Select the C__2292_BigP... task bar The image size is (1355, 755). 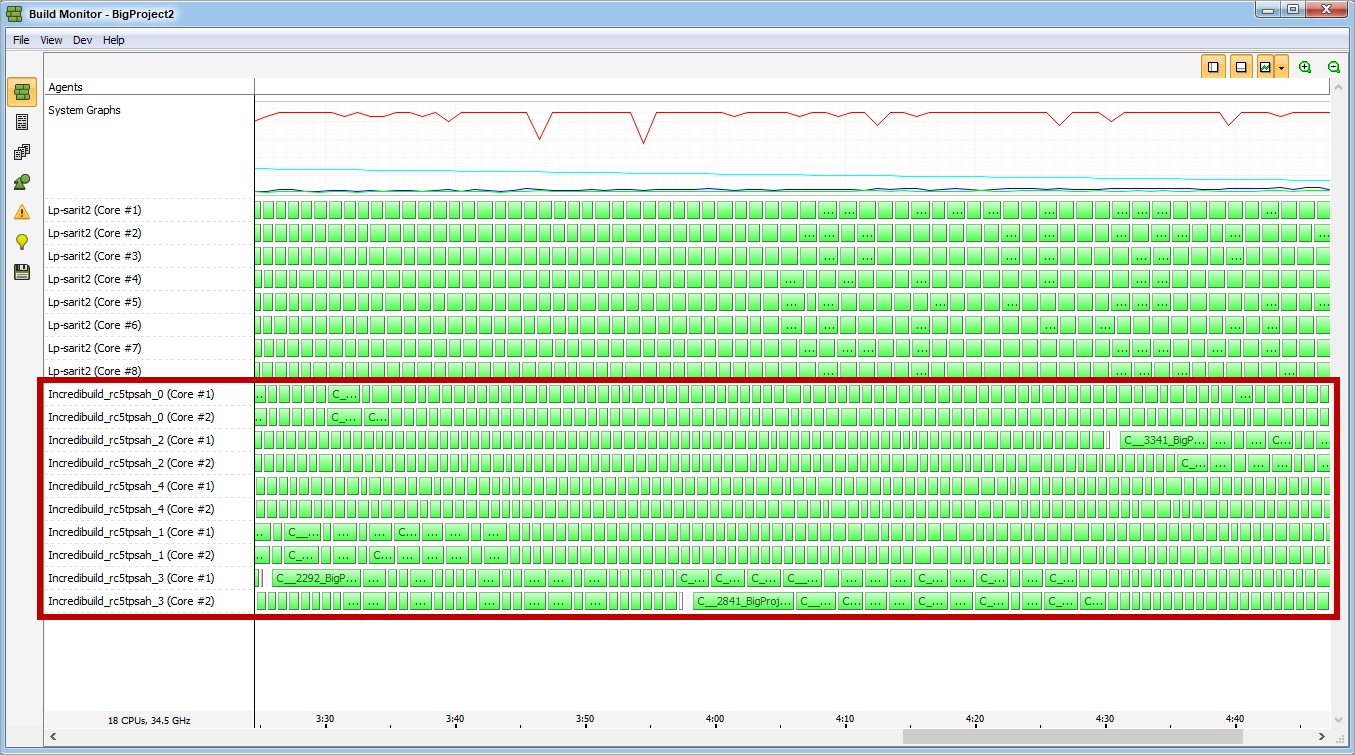(x=316, y=578)
